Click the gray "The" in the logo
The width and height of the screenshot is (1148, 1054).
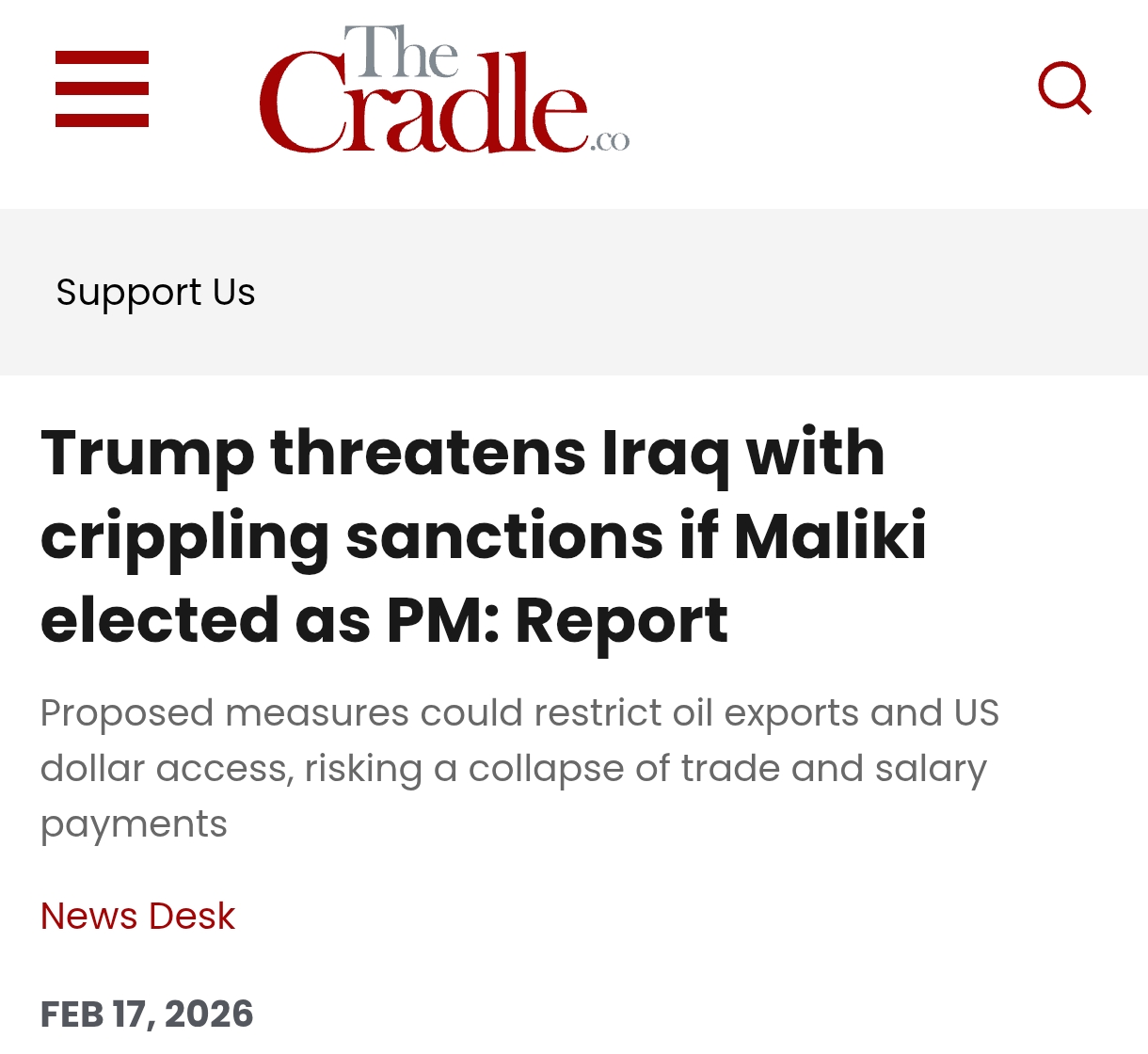(x=400, y=53)
